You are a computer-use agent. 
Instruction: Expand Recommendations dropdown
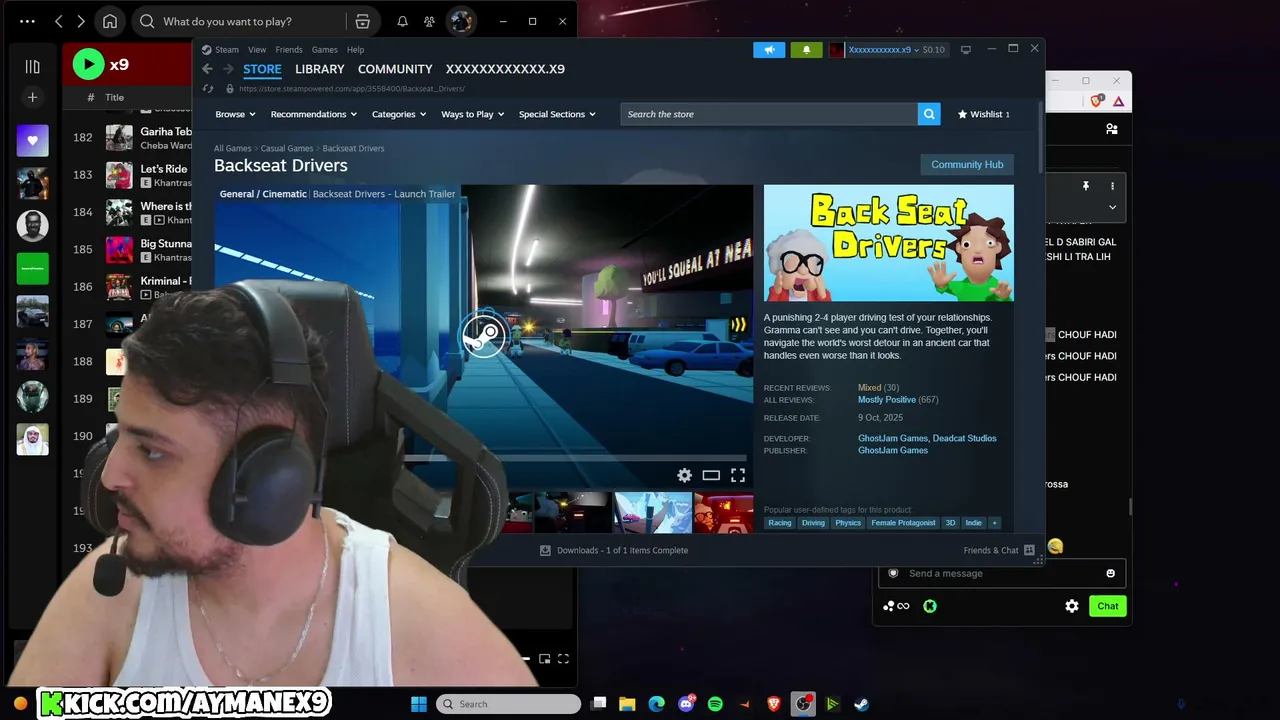314,114
